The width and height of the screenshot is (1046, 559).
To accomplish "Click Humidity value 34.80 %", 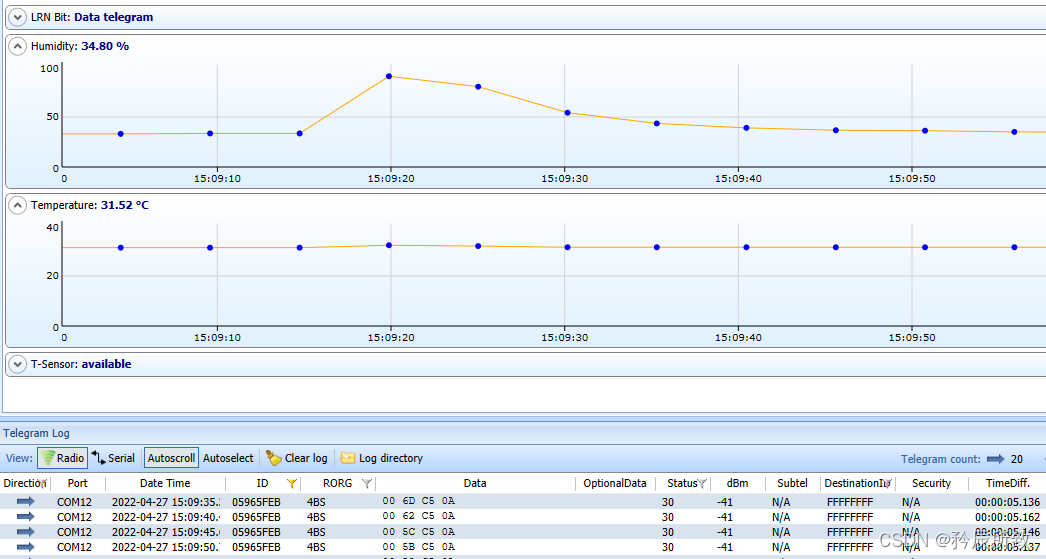I will point(105,46).
